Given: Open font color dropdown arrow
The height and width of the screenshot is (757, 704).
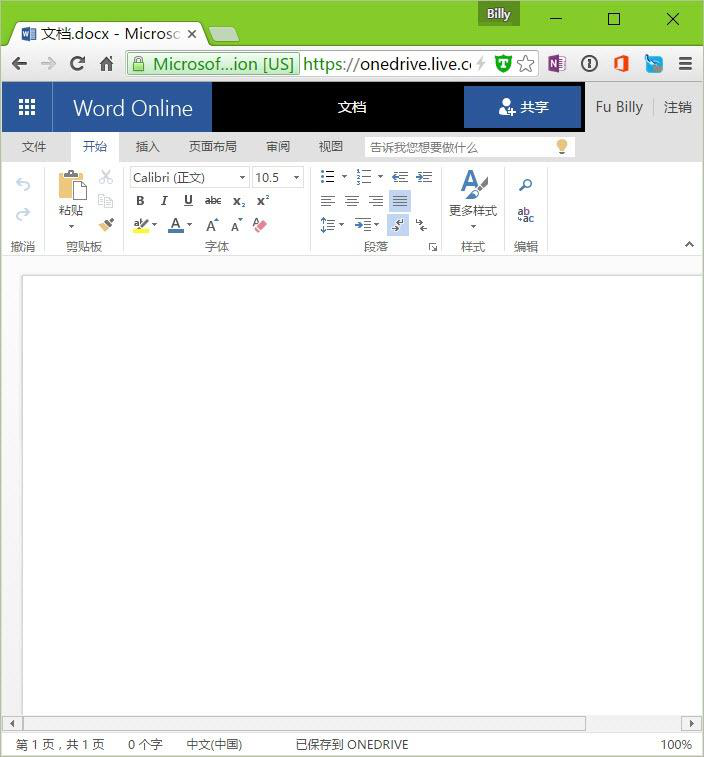Looking at the screenshot, I should click(189, 224).
